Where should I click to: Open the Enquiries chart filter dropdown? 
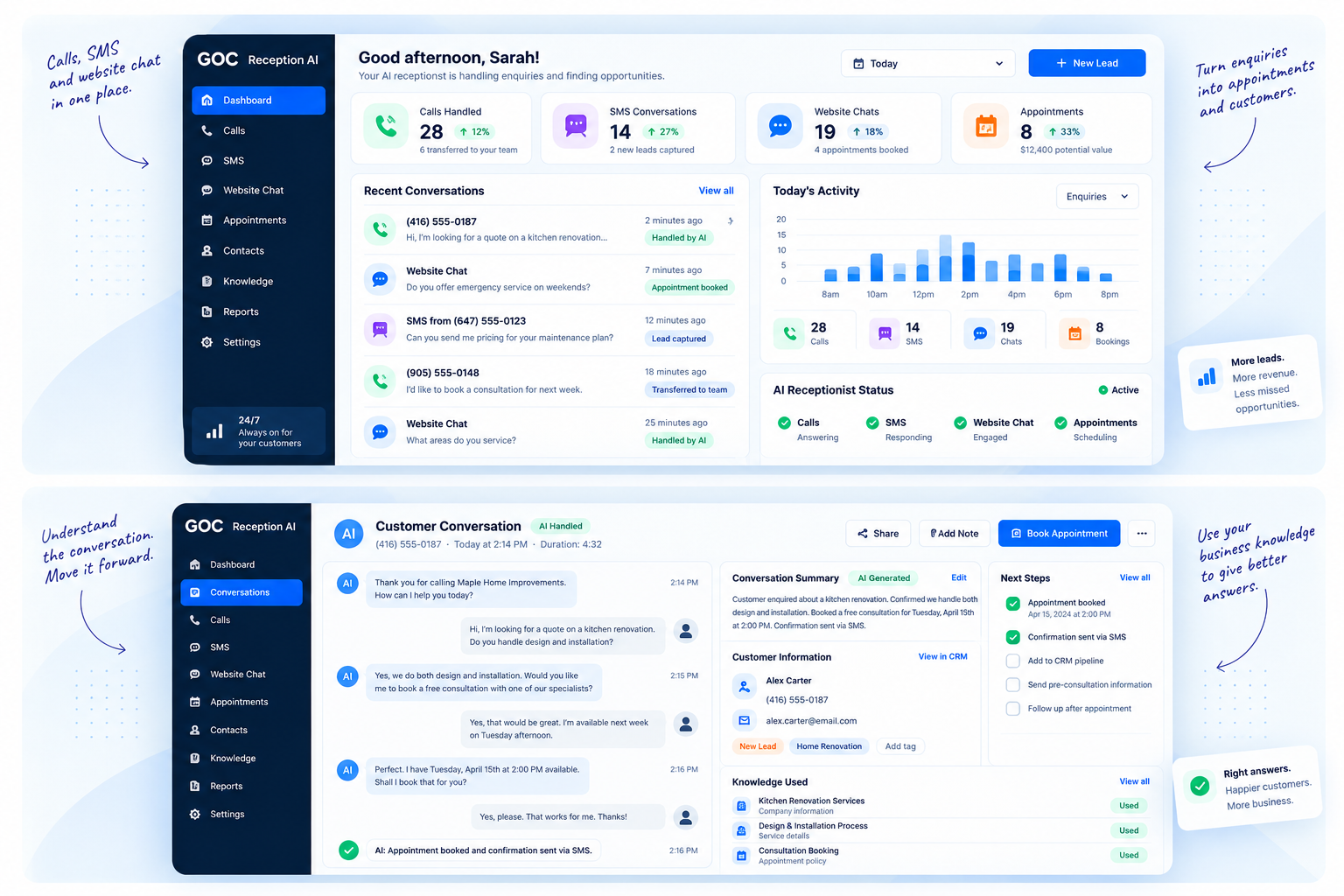pyautogui.click(x=1097, y=197)
